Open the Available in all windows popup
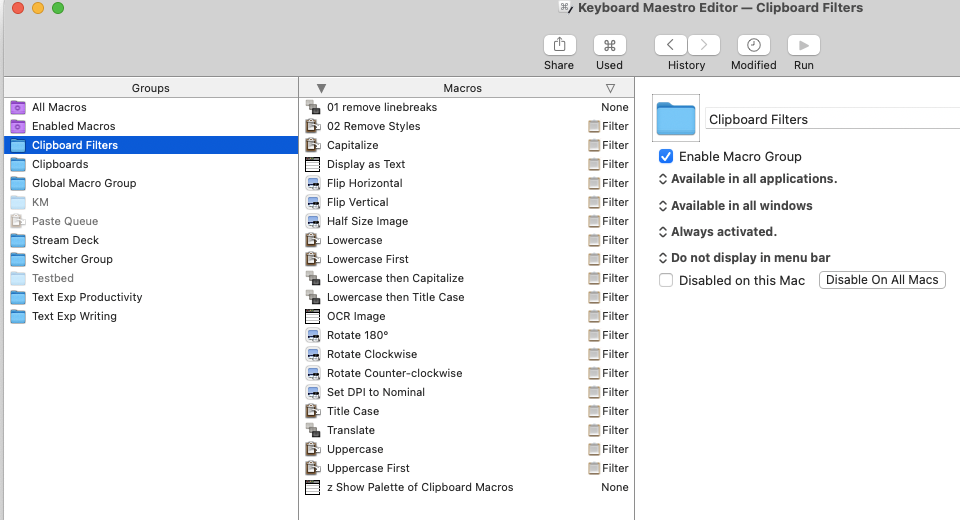This screenshot has width=960, height=520. pos(735,206)
